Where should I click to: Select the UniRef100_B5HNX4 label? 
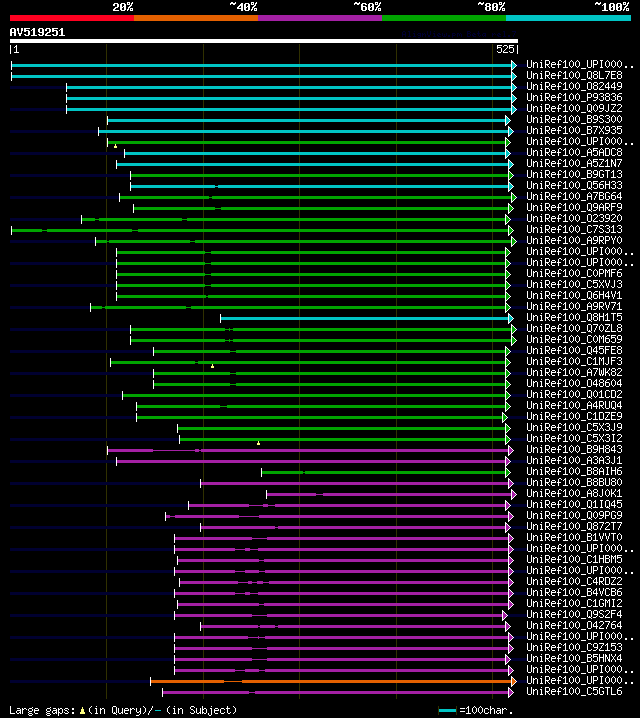(574, 658)
